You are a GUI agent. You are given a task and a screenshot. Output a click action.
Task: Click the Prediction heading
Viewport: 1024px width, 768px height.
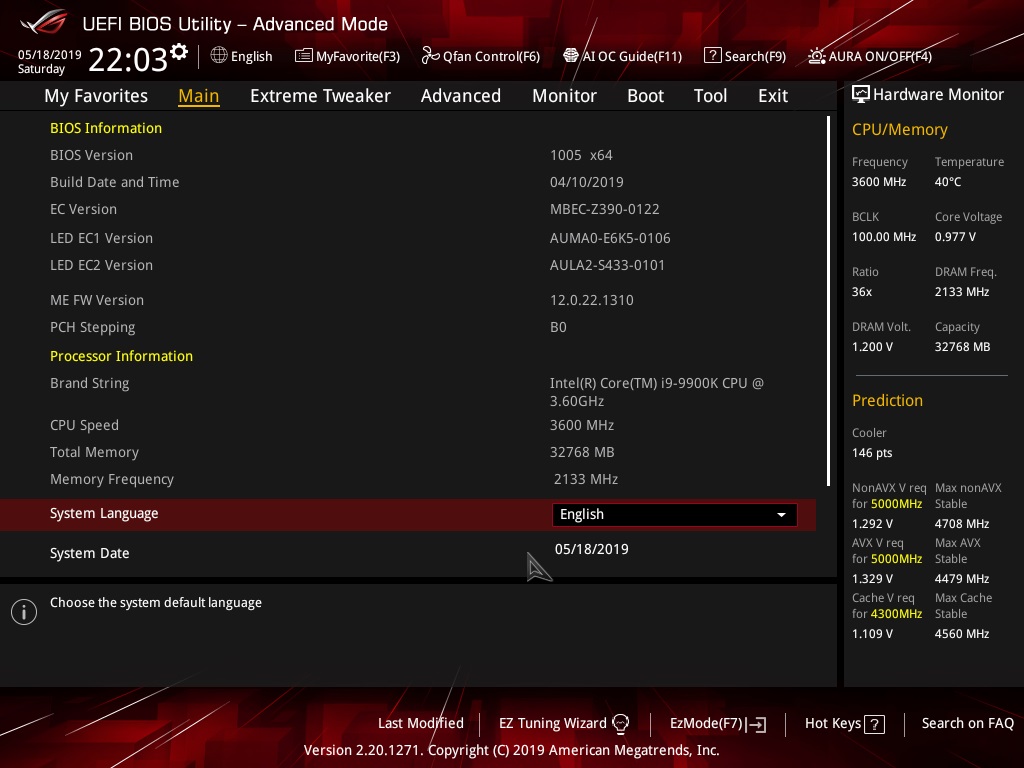pos(887,400)
